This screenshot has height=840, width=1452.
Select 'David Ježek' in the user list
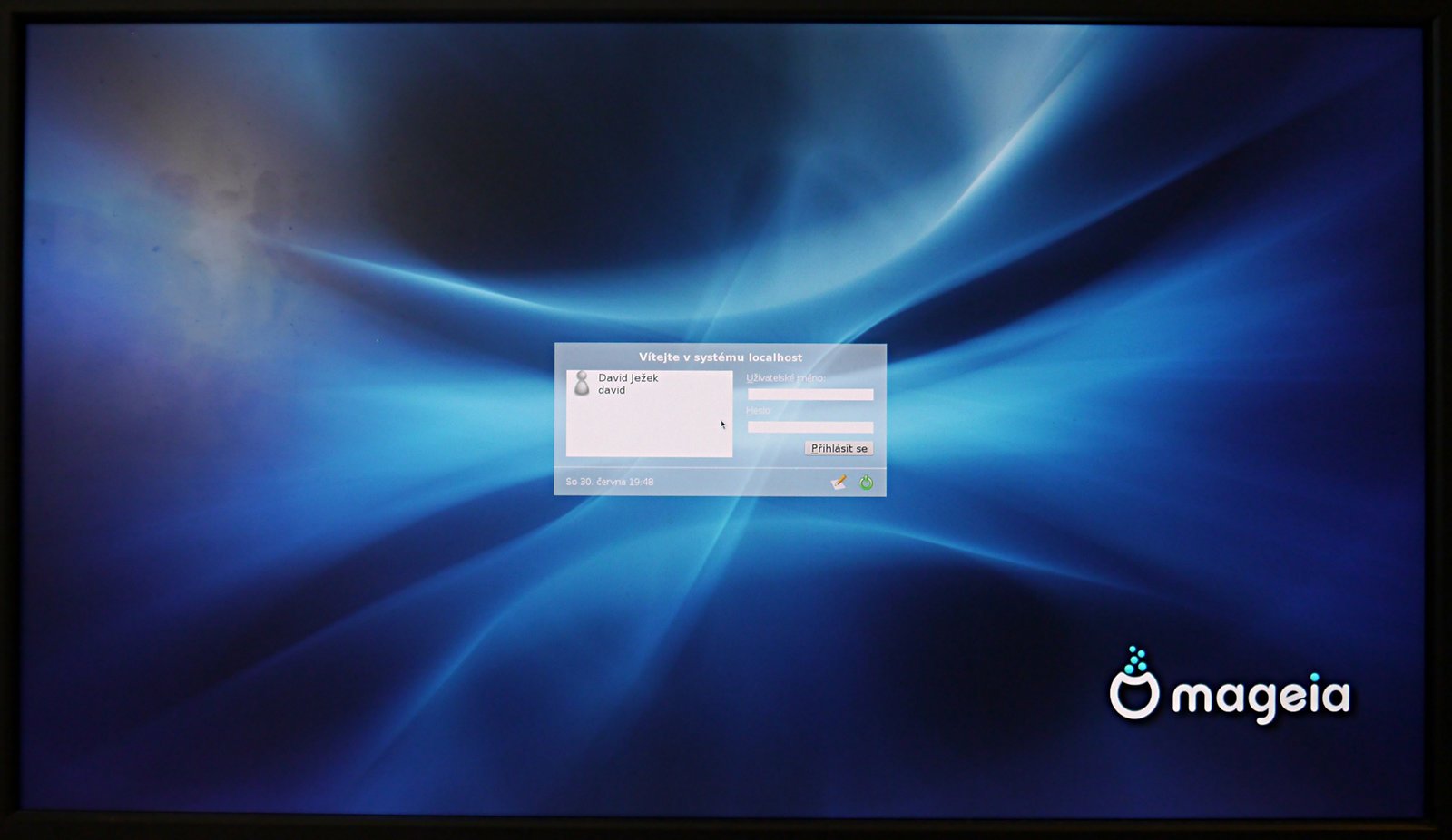[628, 377]
